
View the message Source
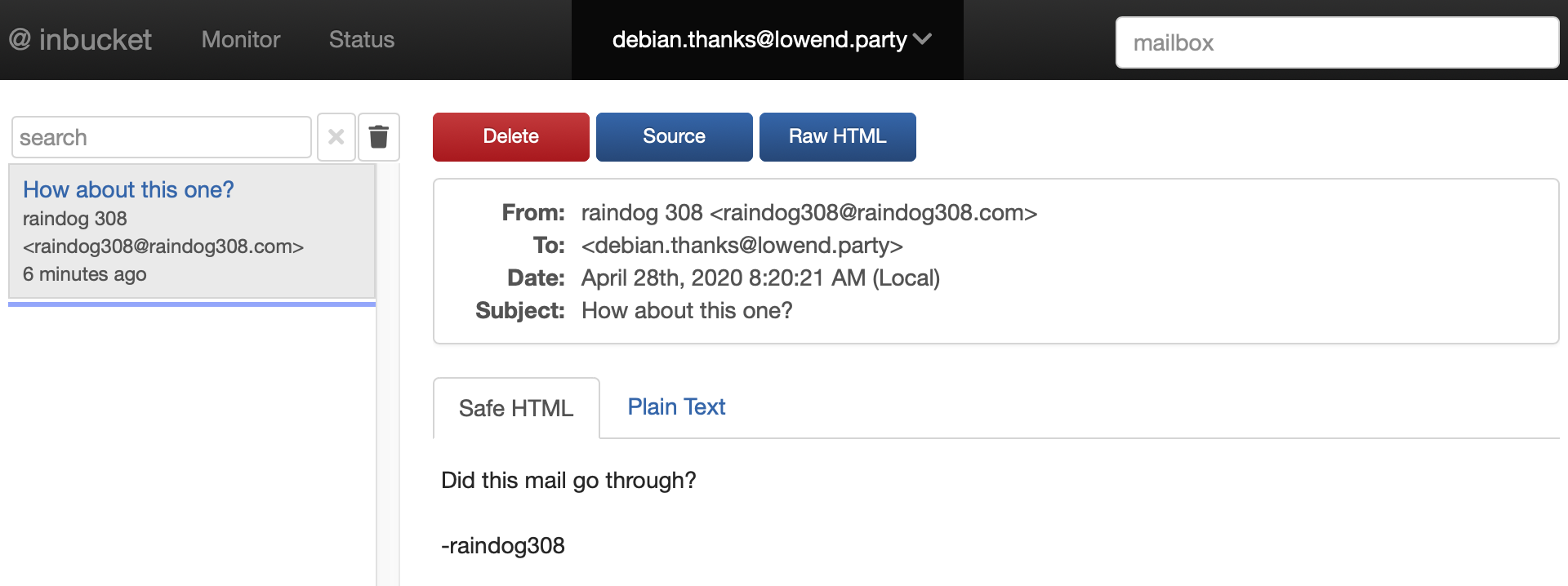[x=675, y=136]
